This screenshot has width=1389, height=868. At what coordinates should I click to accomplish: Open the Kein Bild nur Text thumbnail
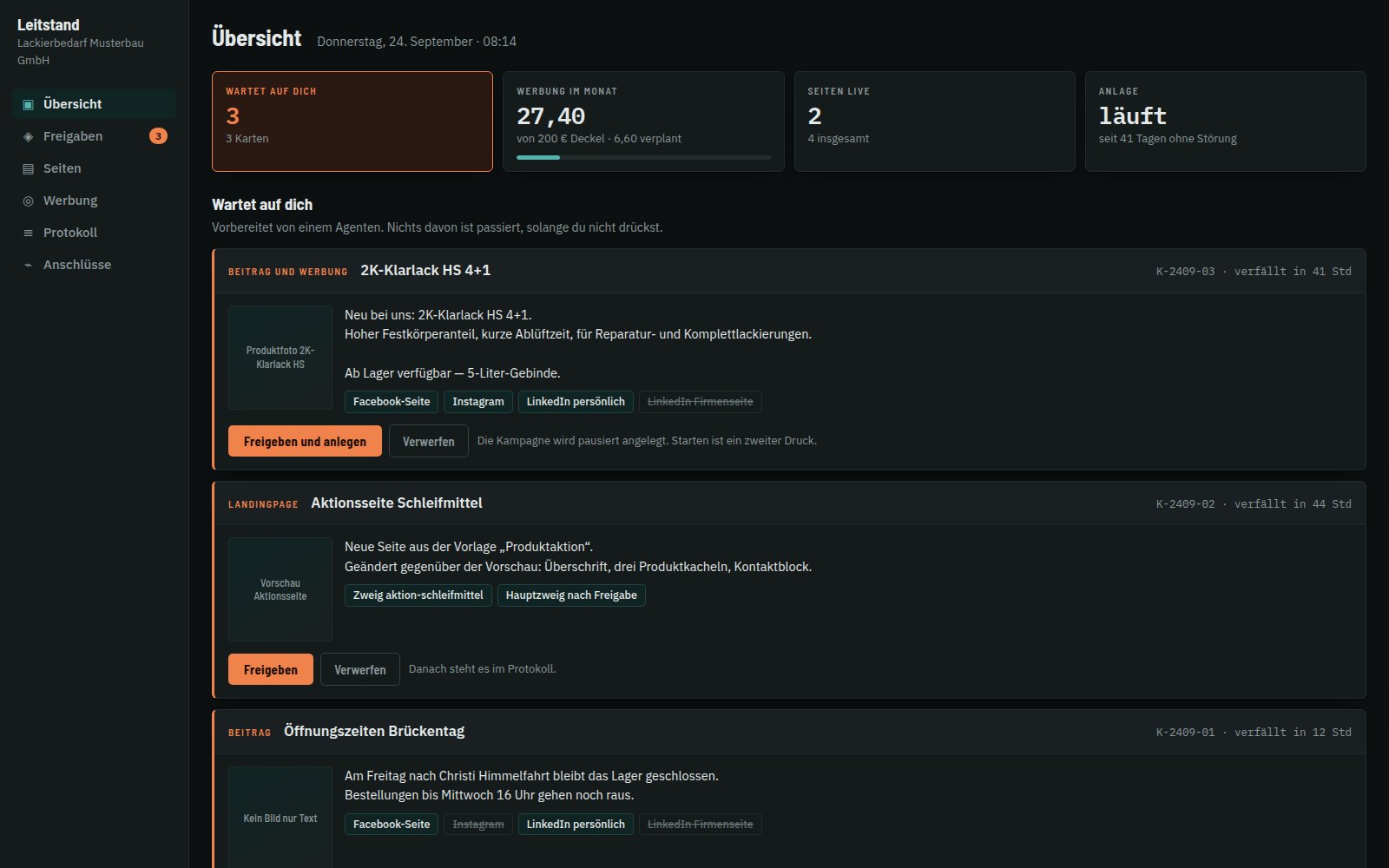point(280,818)
